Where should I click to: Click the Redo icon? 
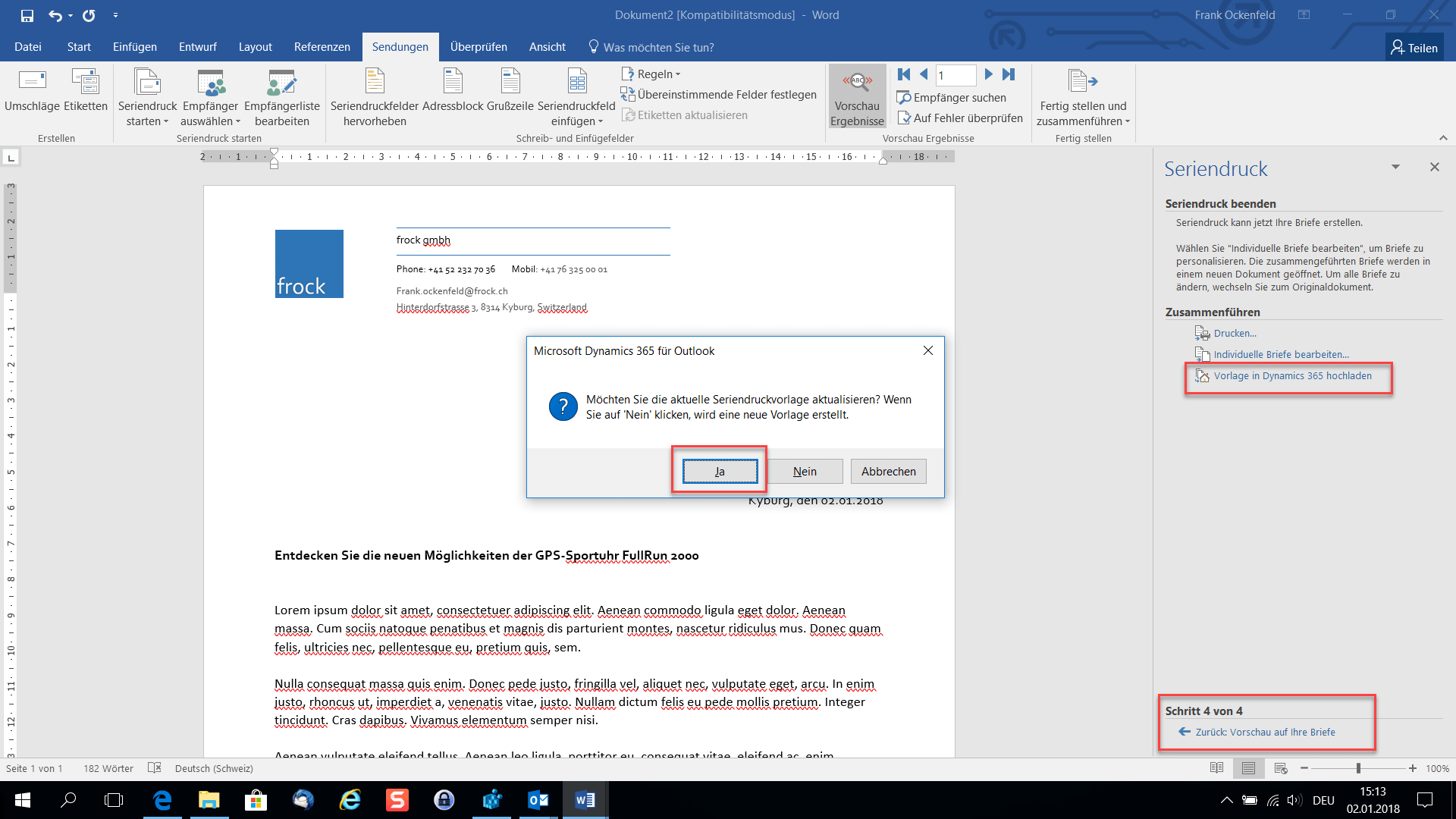[x=89, y=15]
